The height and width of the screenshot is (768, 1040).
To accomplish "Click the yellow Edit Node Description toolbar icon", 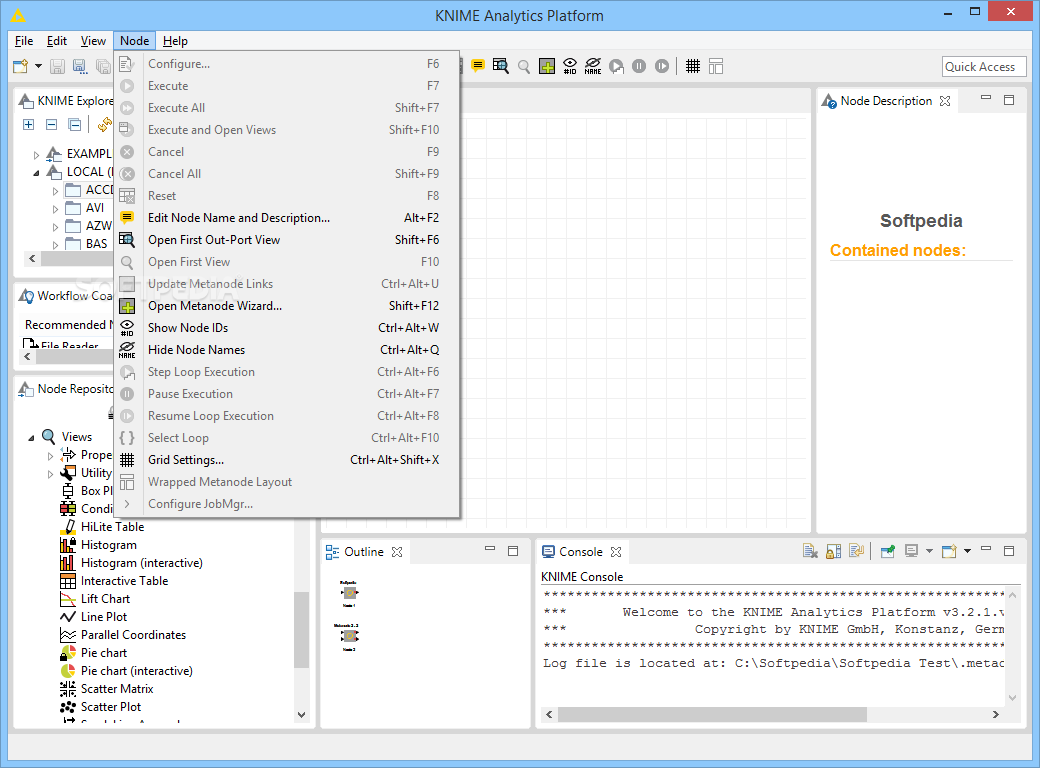I will [x=478, y=66].
